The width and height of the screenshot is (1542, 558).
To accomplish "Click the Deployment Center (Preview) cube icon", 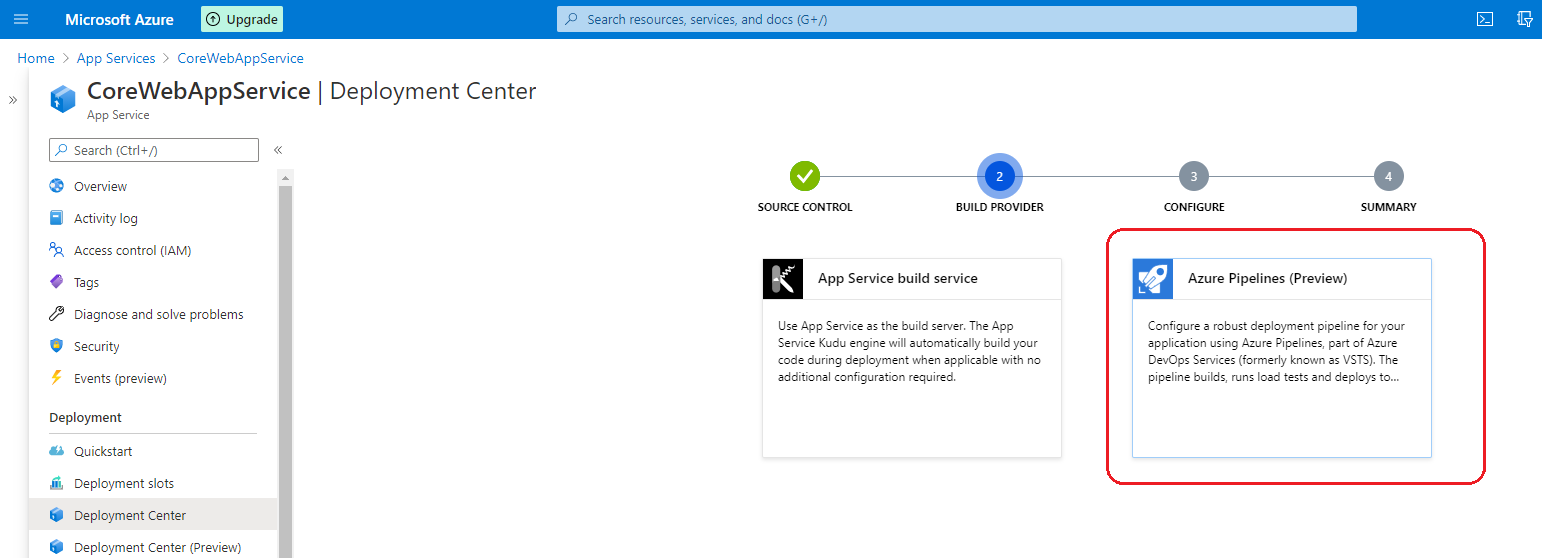I will (x=57, y=547).
